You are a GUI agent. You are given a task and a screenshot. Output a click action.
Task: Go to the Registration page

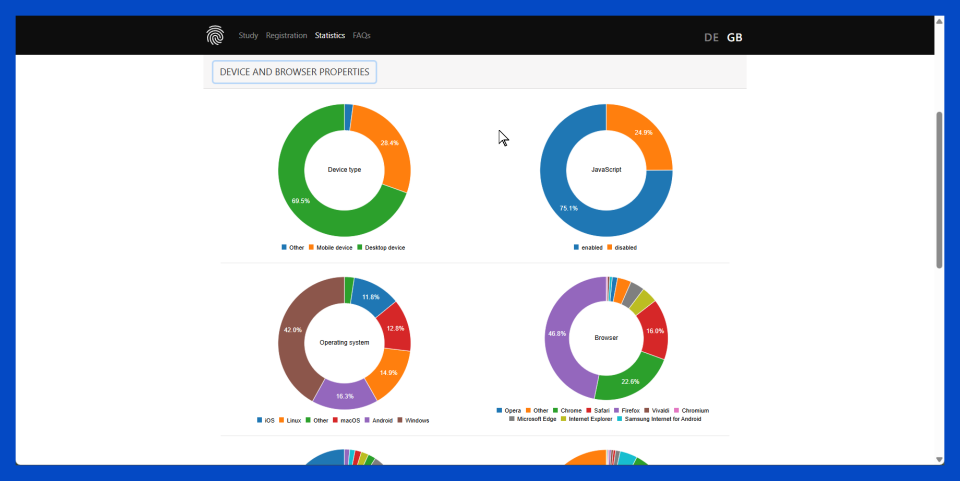pyautogui.click(x=286, y=35)
